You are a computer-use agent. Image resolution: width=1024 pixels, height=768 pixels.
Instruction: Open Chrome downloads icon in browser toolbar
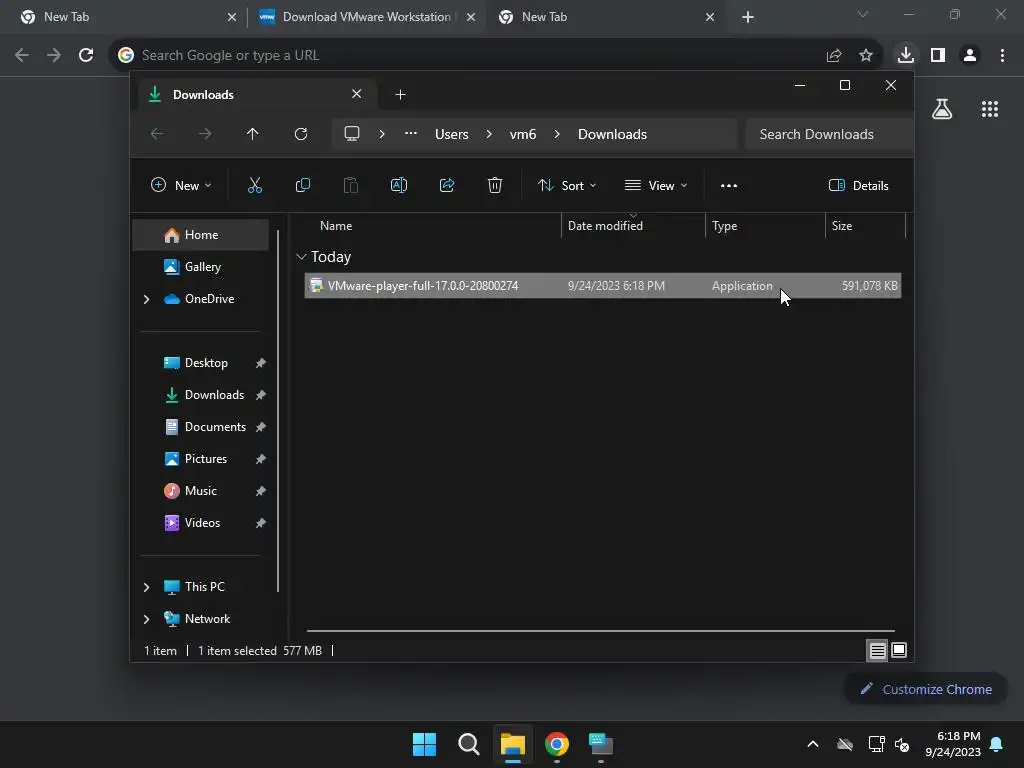point(906,55)
